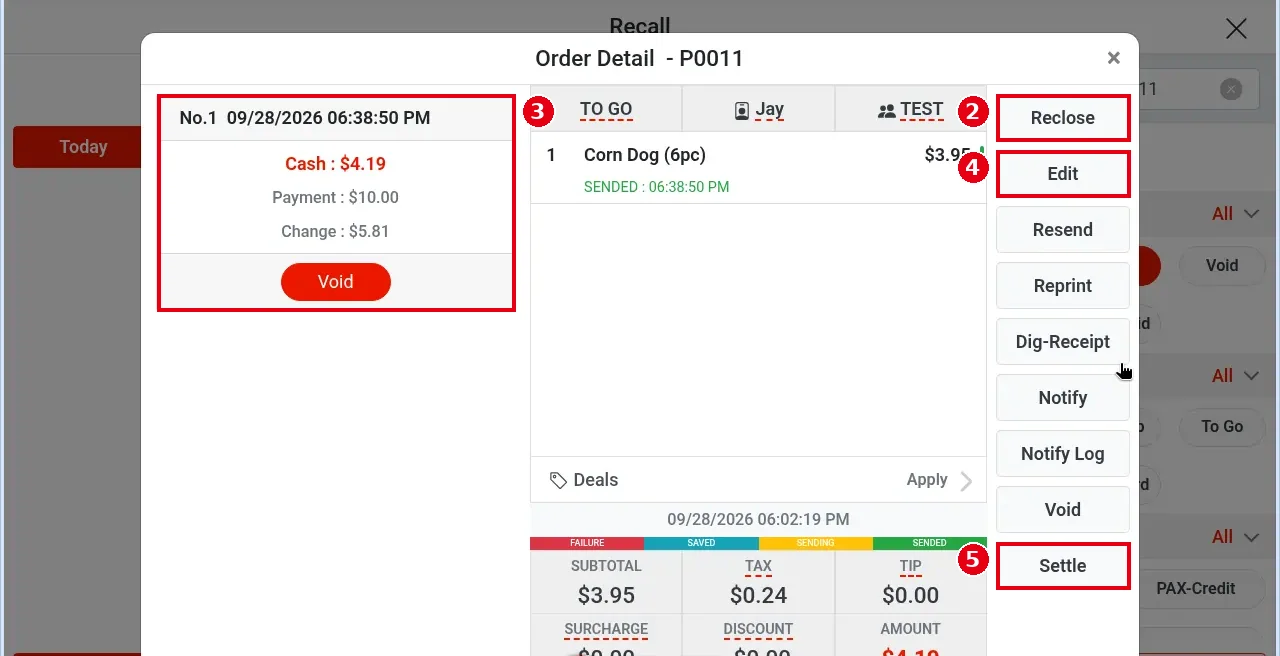Select the PAX-Credit filter chip in Recall

click(x=1196, y=589)
